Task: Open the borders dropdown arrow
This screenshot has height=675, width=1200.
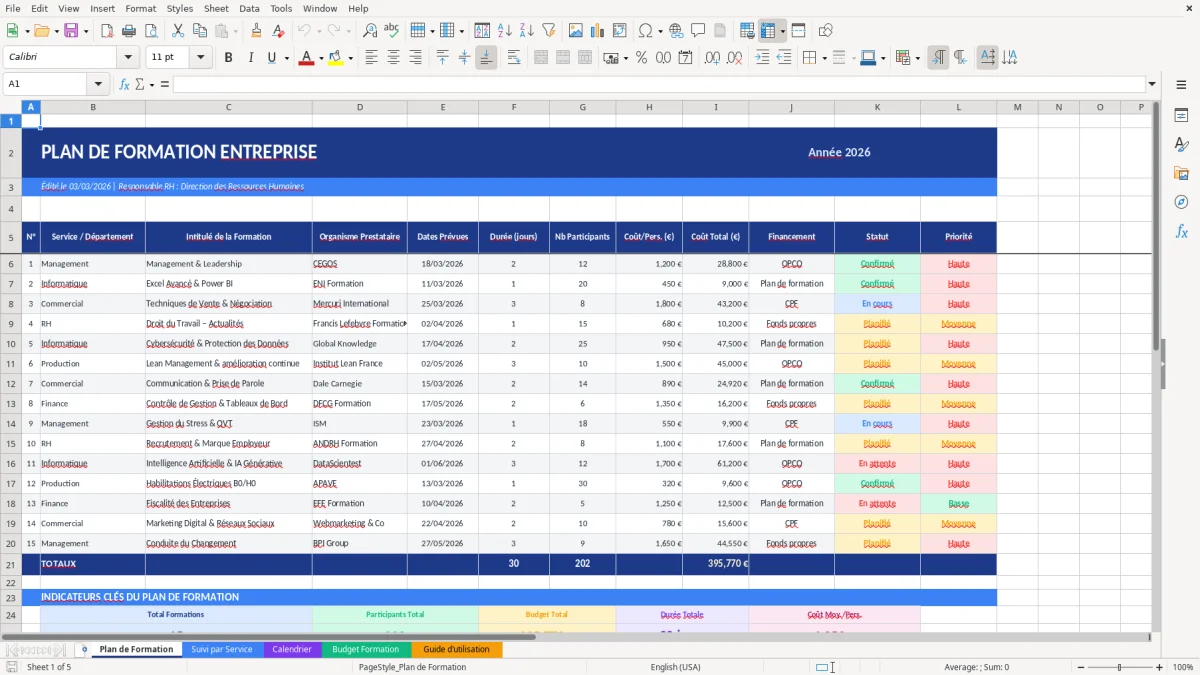Action: 824,58
